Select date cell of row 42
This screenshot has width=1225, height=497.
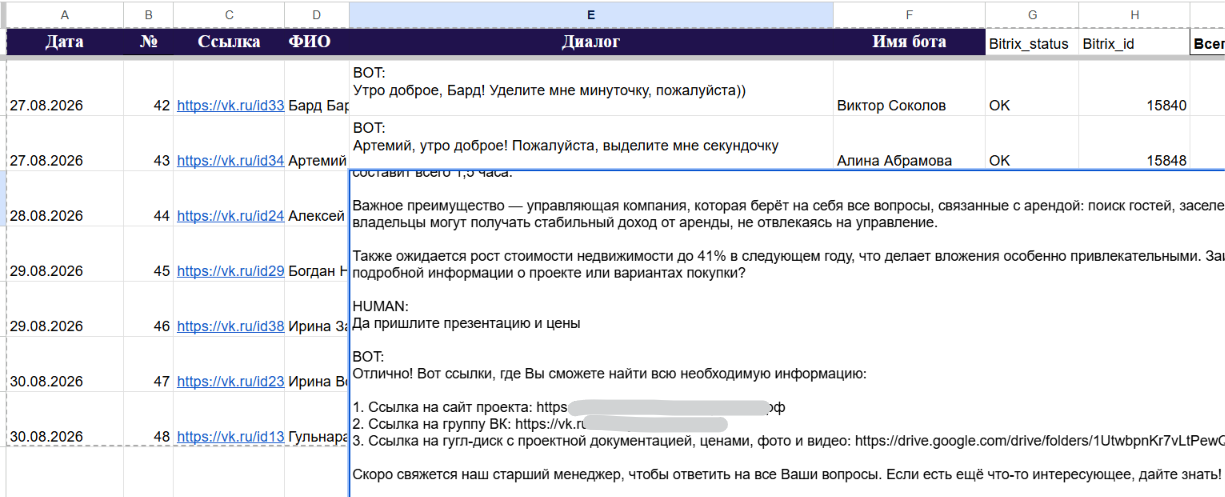[x=65, y=88]
